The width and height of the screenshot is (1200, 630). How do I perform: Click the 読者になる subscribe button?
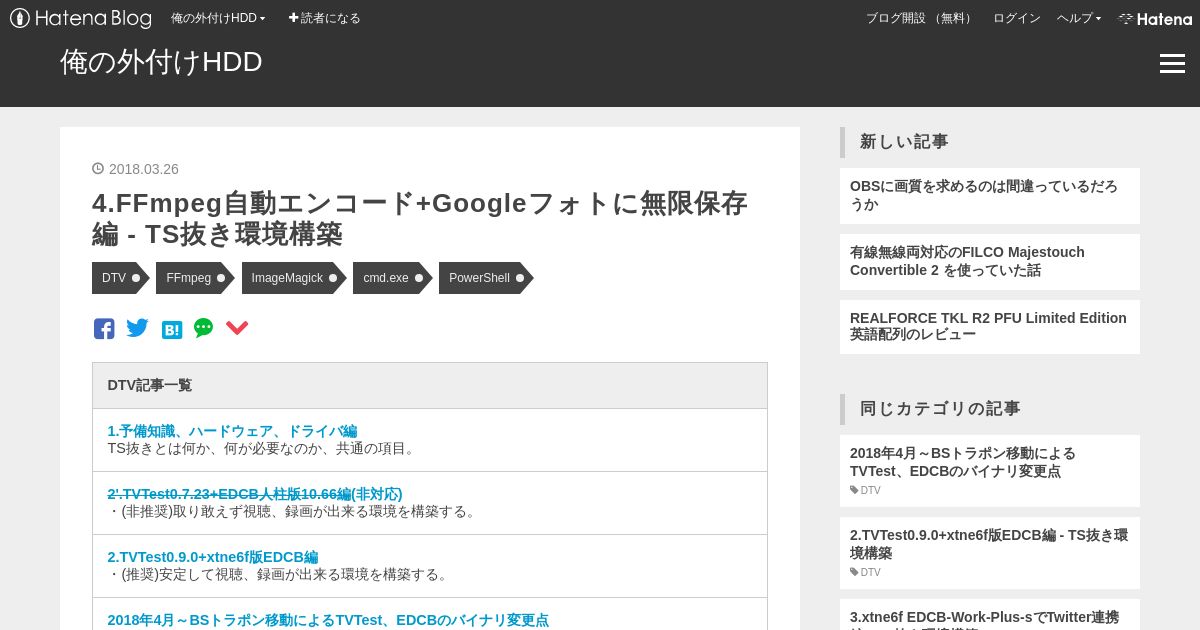[325, 18]
